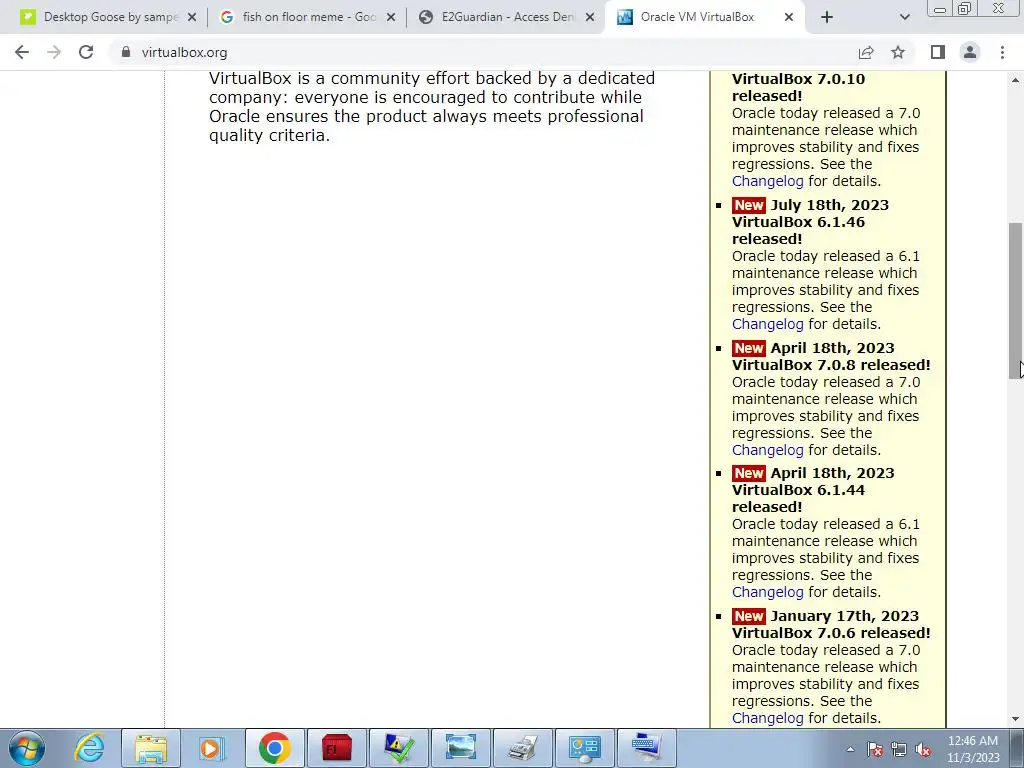Click the 'VirtualBox 7.0.6 released!' heading
1024x768 pixels.
[x=831, y=633]
